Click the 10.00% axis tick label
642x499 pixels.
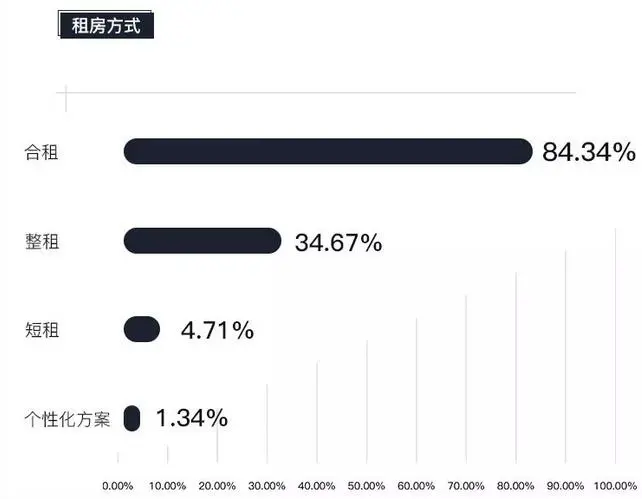(x=167, y=486)
